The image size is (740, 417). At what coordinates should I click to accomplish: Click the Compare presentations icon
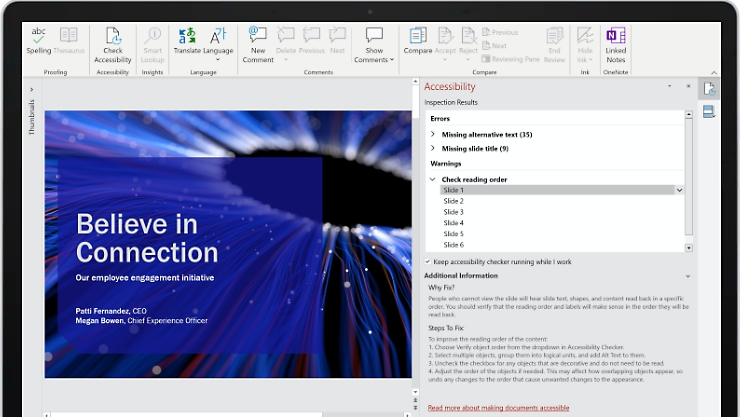click(x=417, y=40)
